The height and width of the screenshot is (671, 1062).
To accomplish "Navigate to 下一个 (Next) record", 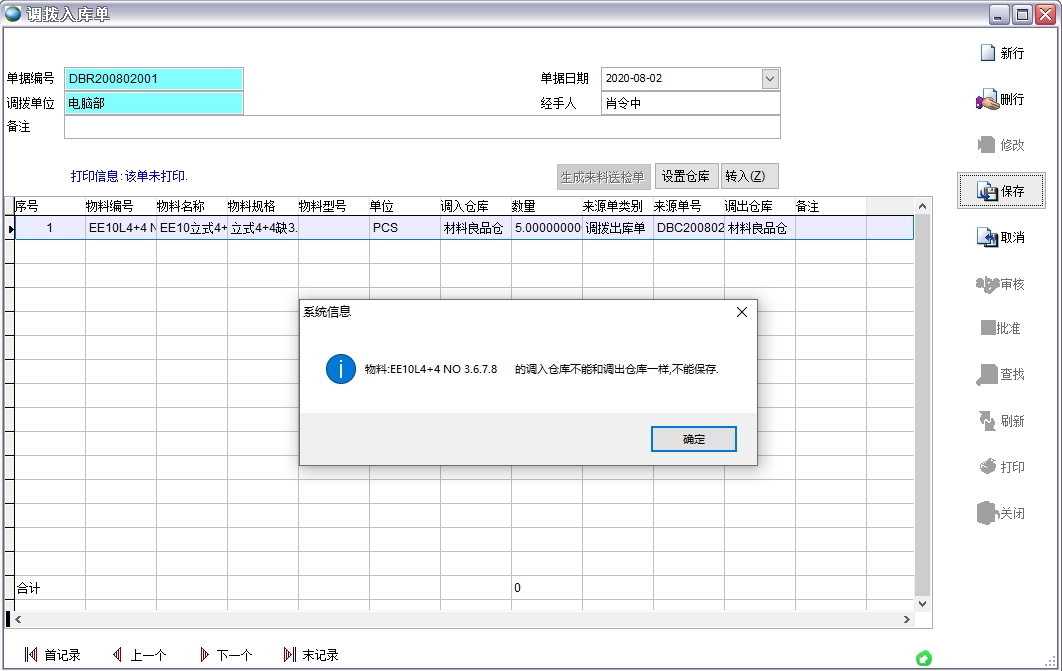I will point(228,655).
